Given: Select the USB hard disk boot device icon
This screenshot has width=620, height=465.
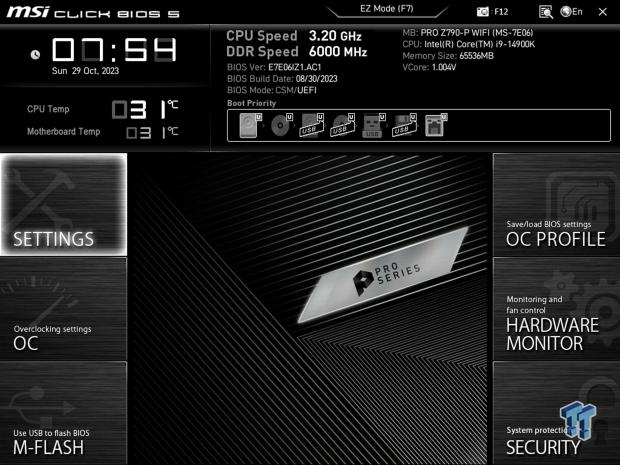Looking at the screenshot, I should [x=312, y=125].
